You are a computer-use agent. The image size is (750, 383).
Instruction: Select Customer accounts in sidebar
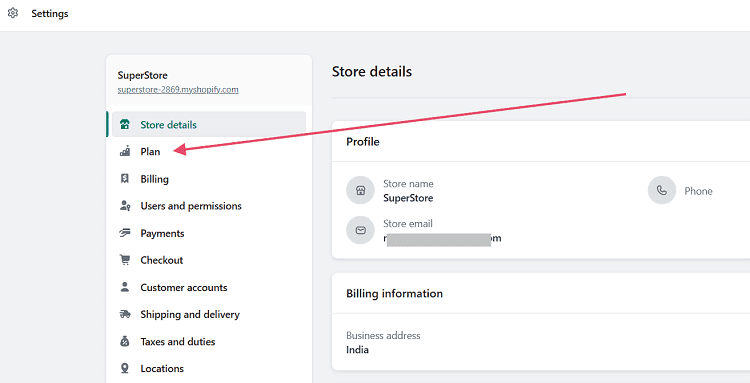click(209, 287)
